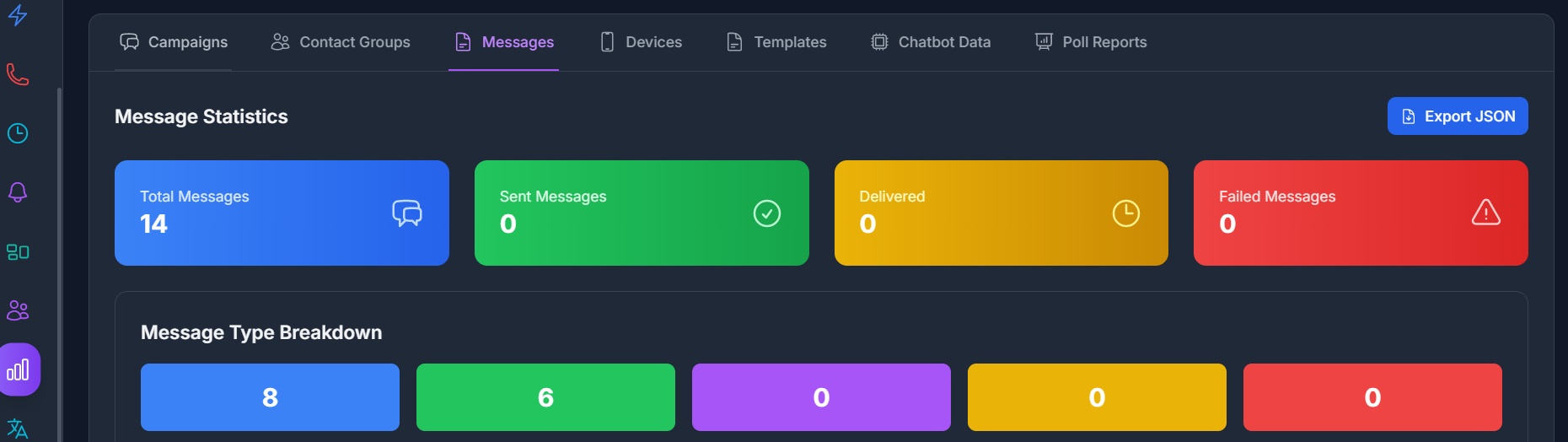This screenshot has height=442, width=1568.
Task: Select the Messages tab
Action: click(x=504, y=42)
